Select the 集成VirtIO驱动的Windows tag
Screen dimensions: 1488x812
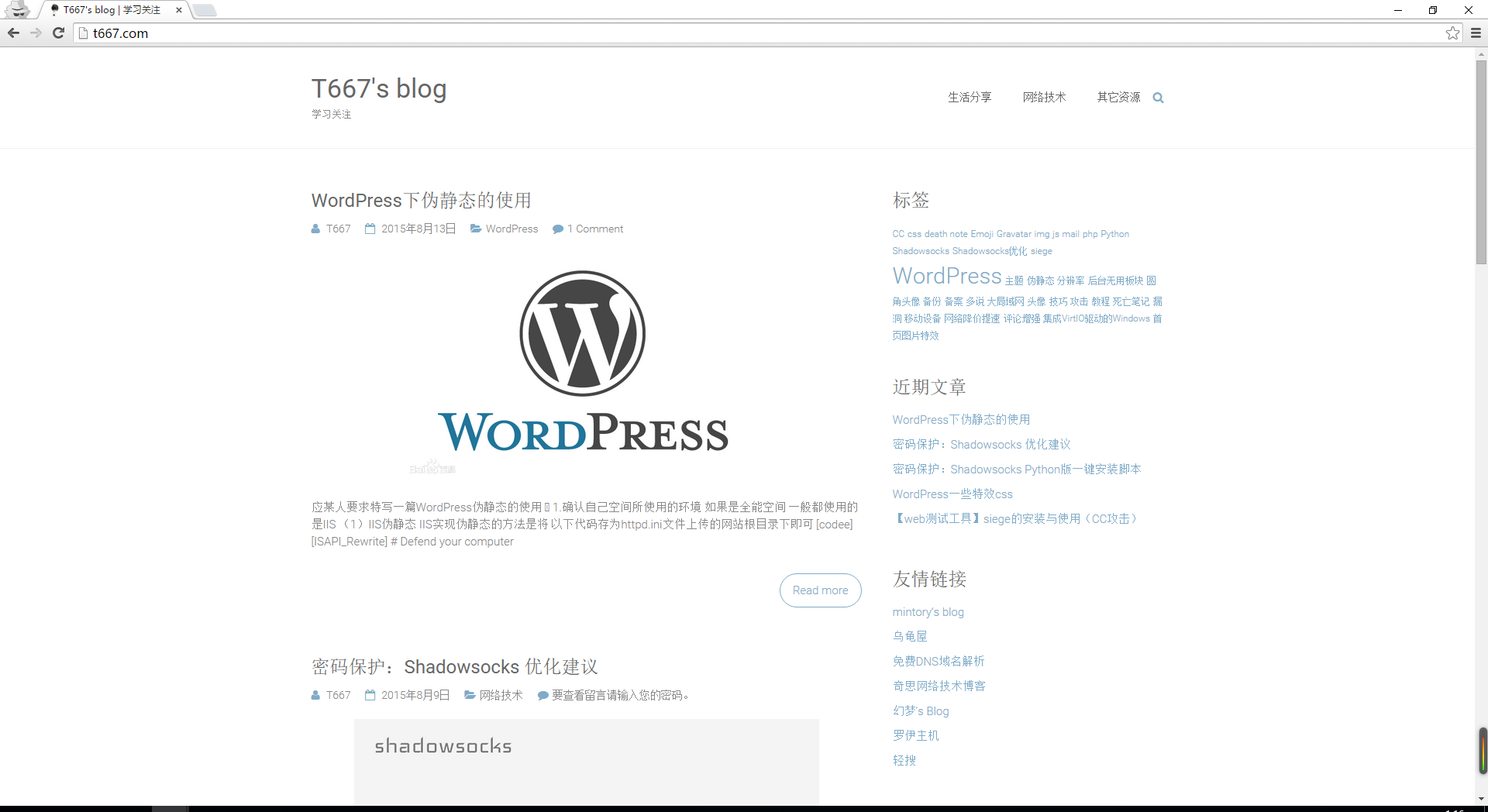pos(1096,318)
